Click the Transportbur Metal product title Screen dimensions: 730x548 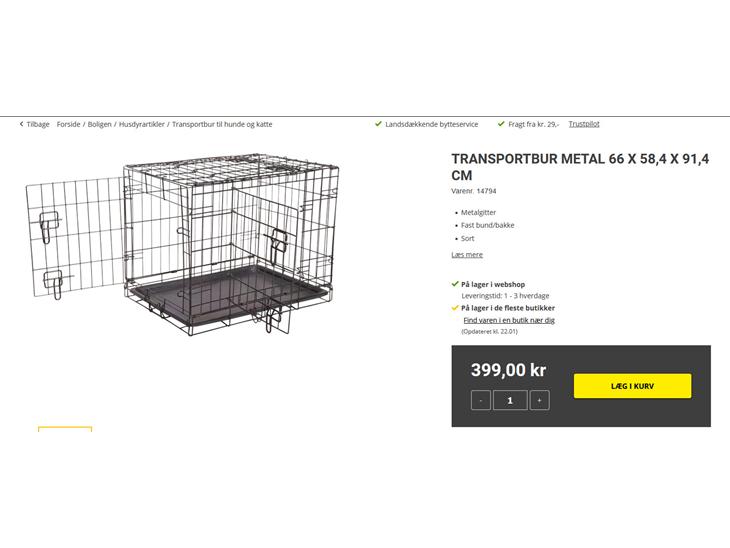(x=580, y=167)
